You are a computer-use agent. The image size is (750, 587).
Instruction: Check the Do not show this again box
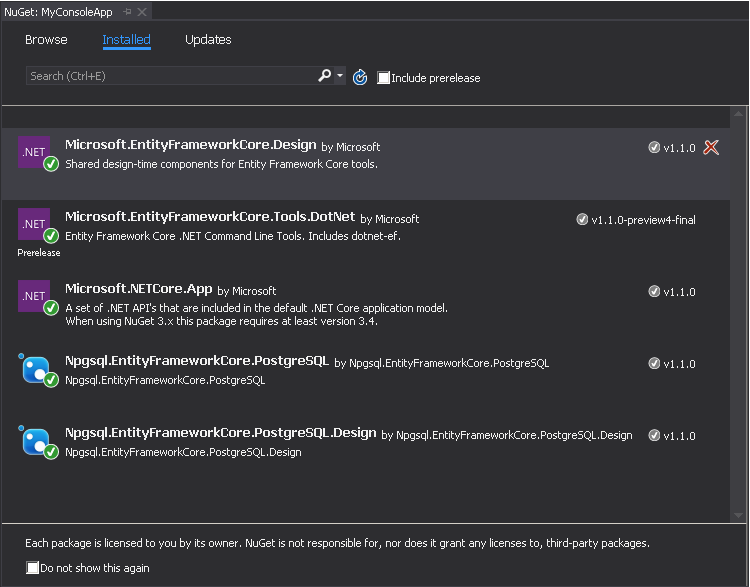click(32, 567)
